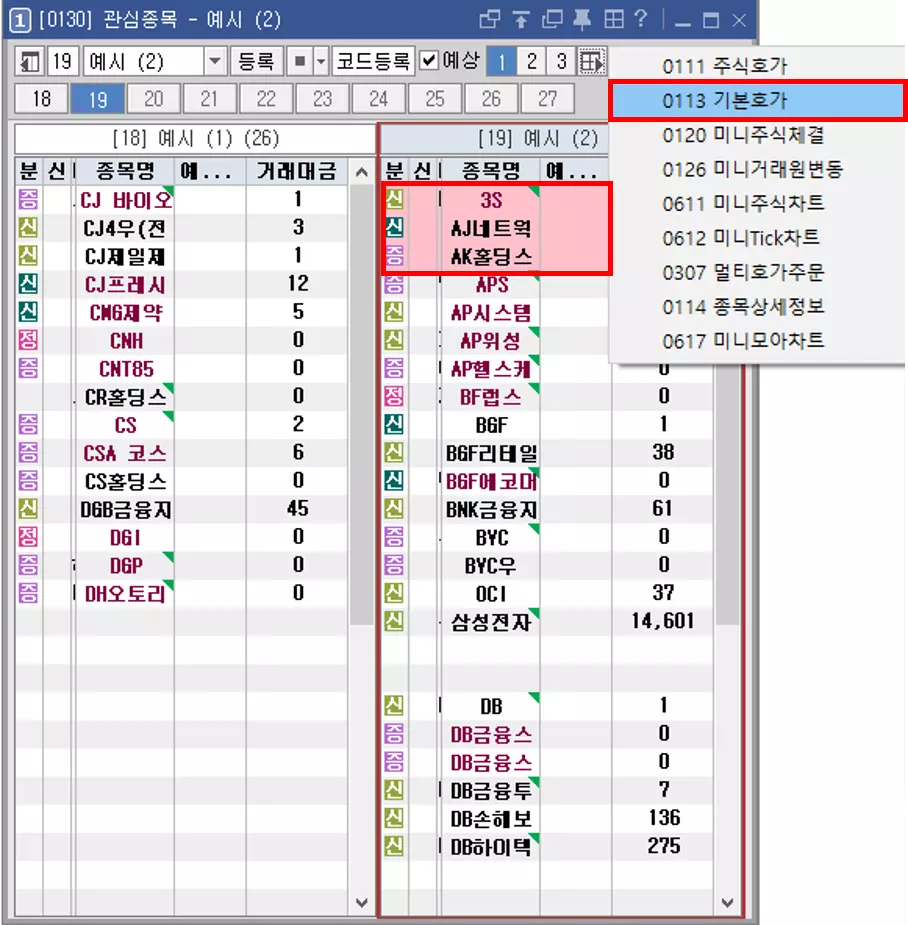908x925 pixels.
Task: Click the 신 badge on the DB하이텍 row
Action: (394, 846)
